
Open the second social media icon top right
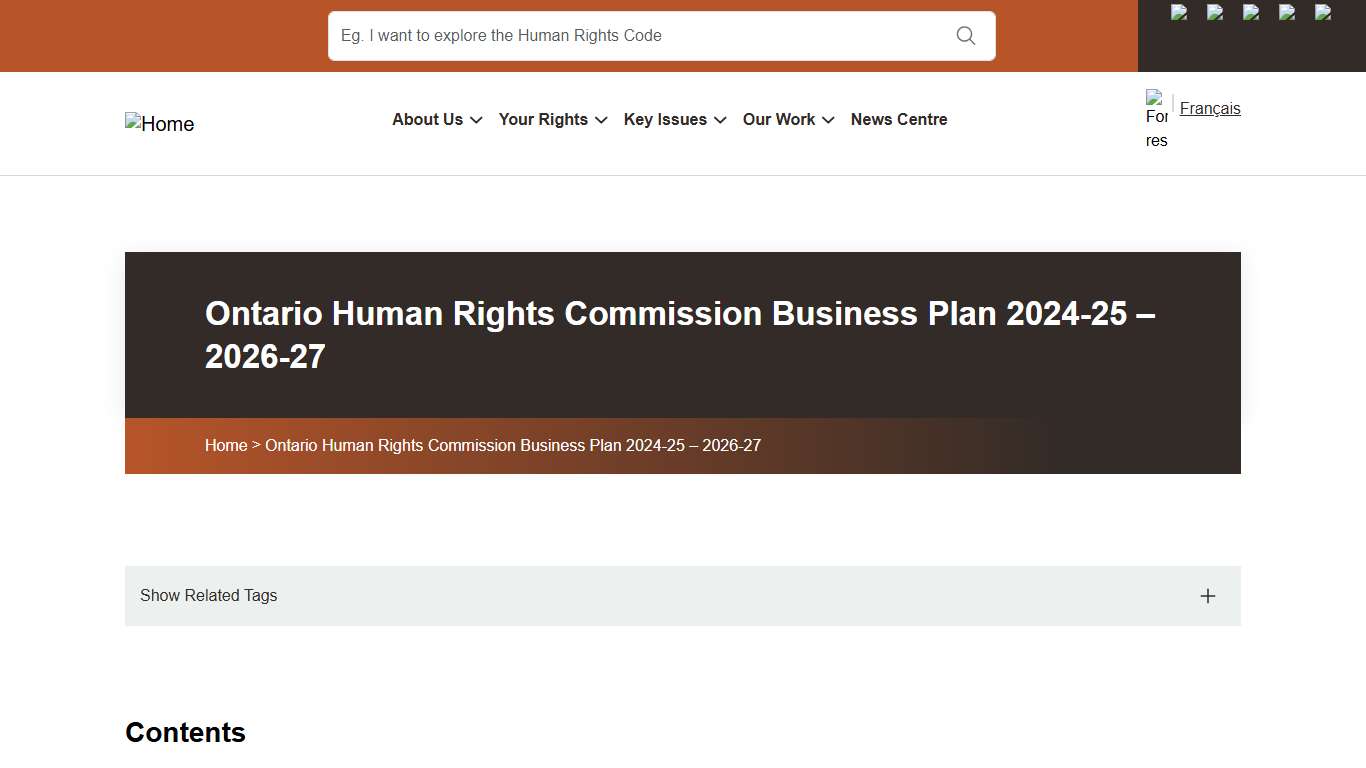[x=1214, y=14]
